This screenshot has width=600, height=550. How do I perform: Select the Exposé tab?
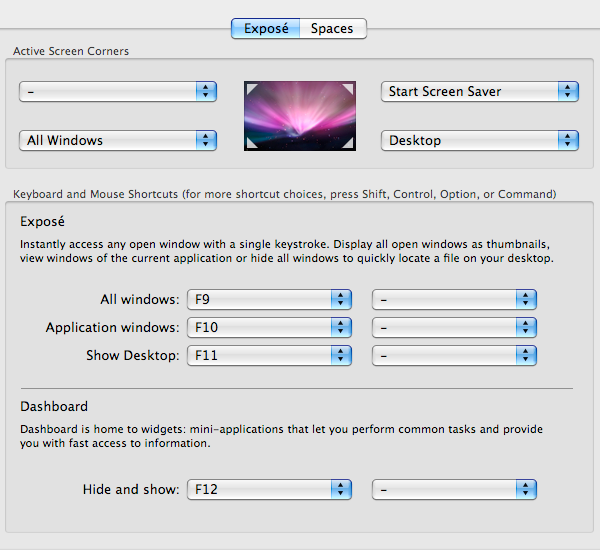click(x=266, y=28)
